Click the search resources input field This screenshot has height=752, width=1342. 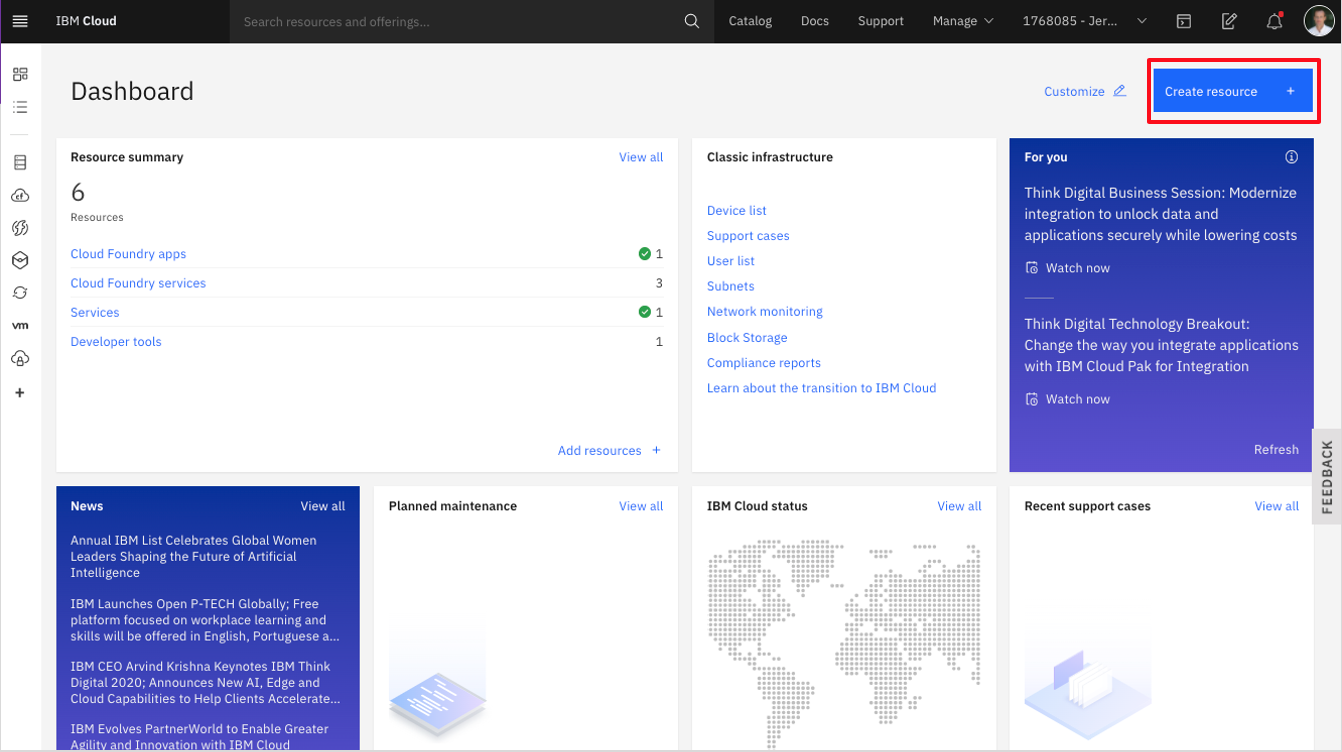[x=450, y=21]
